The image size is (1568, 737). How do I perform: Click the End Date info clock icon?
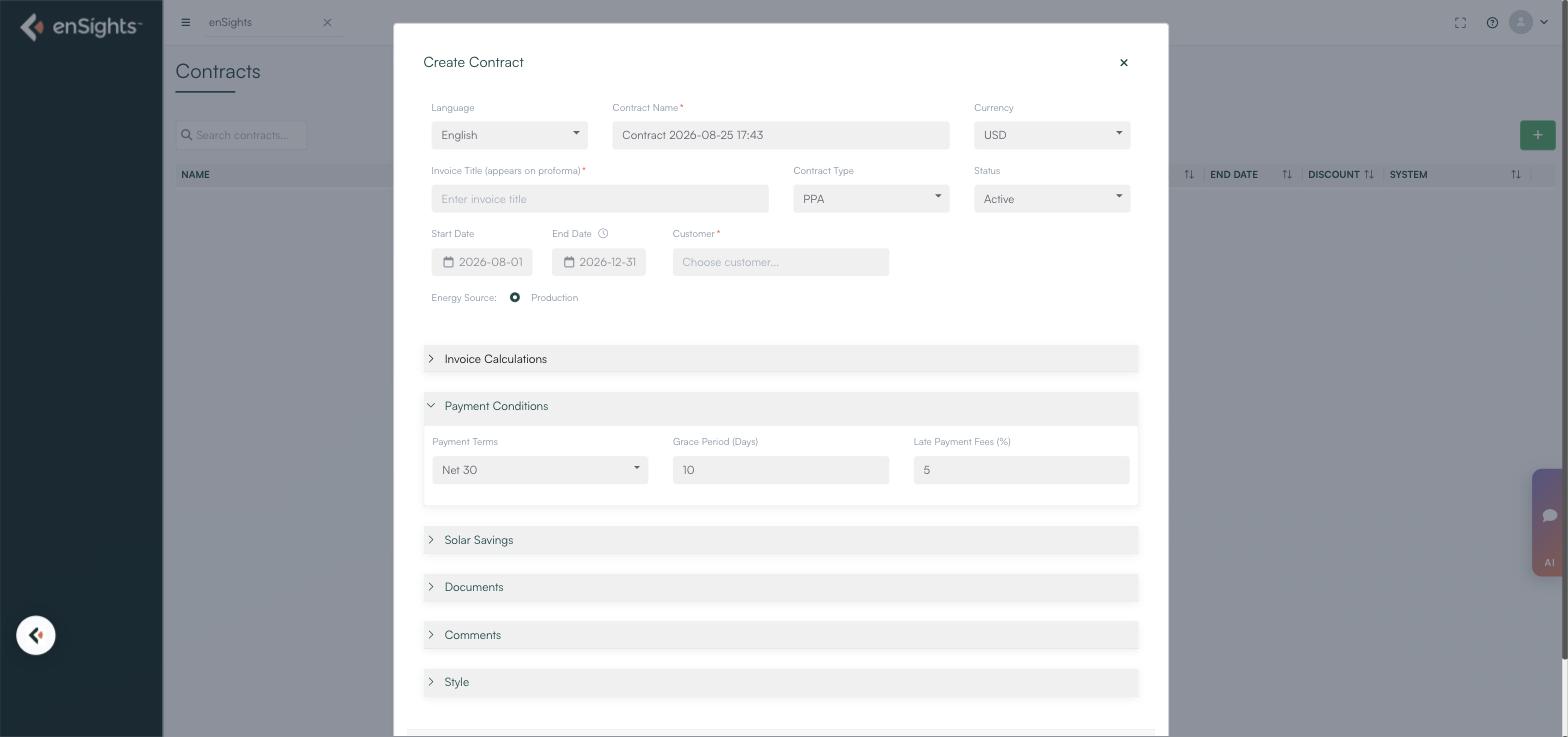[603, 234]
